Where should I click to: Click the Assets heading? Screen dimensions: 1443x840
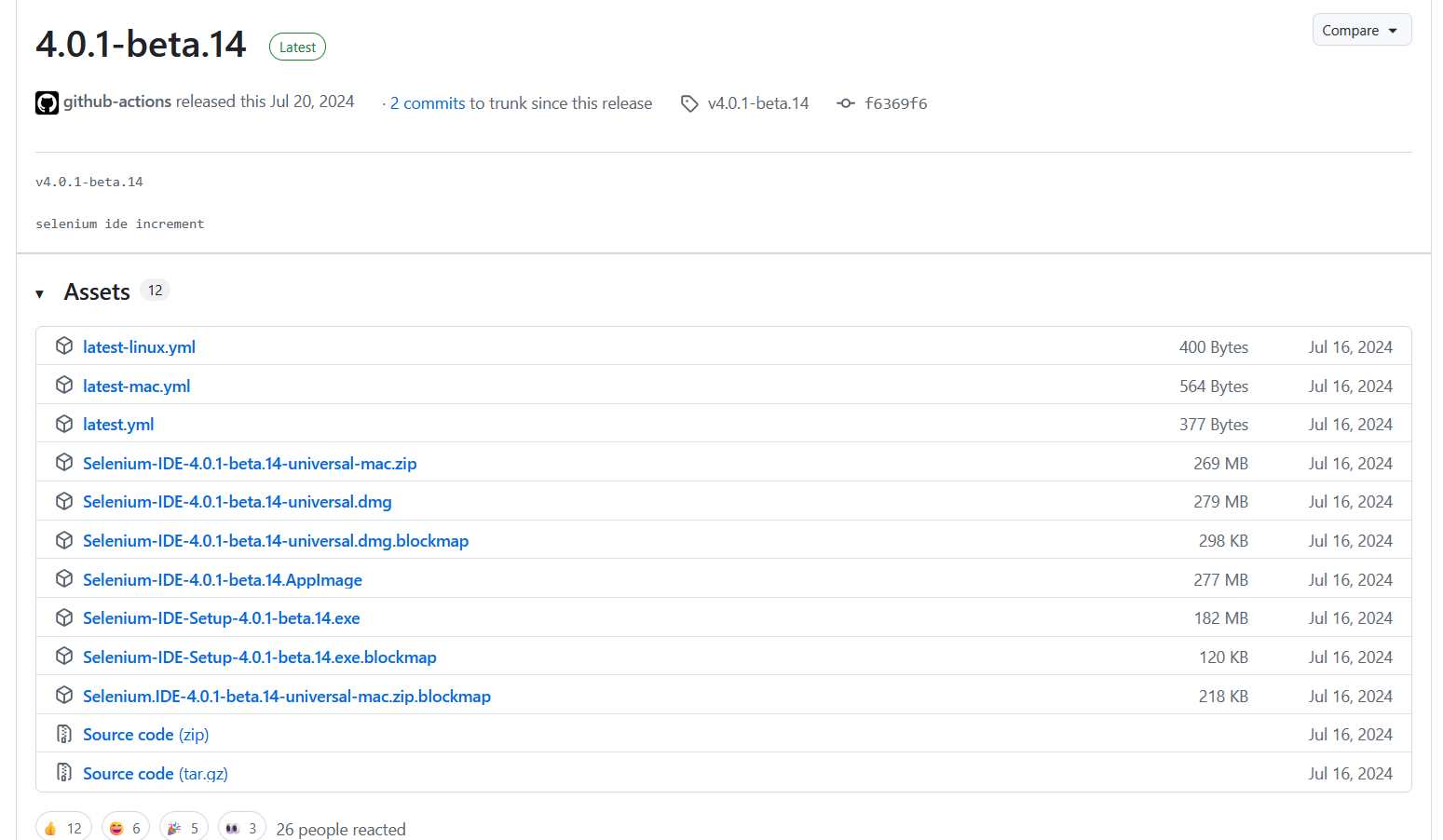[97, 292]
